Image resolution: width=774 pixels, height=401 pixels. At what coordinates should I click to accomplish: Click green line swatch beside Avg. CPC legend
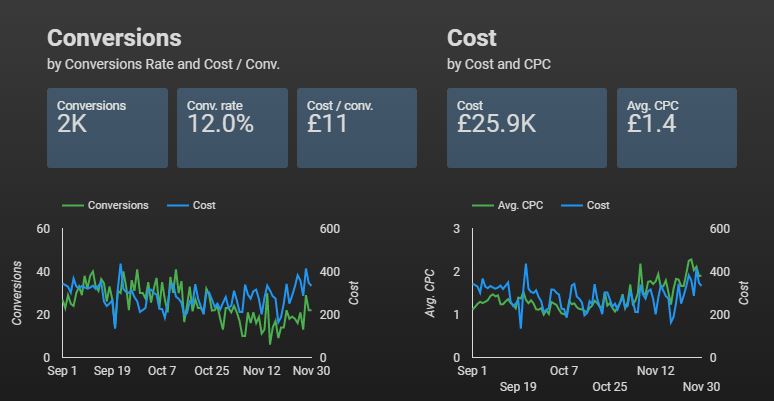[x=483, y=205]
